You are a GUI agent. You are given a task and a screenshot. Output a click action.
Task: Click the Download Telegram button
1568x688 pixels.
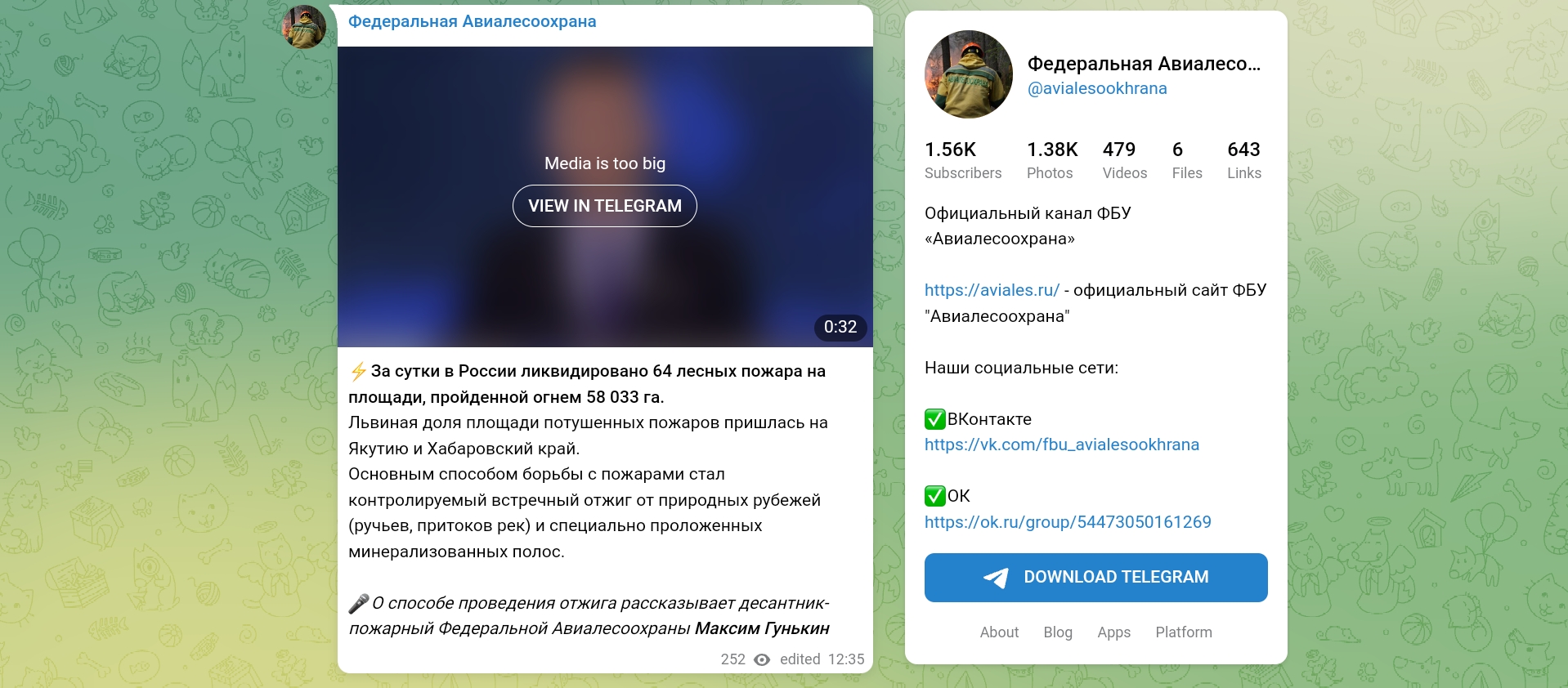[1096, 578]
